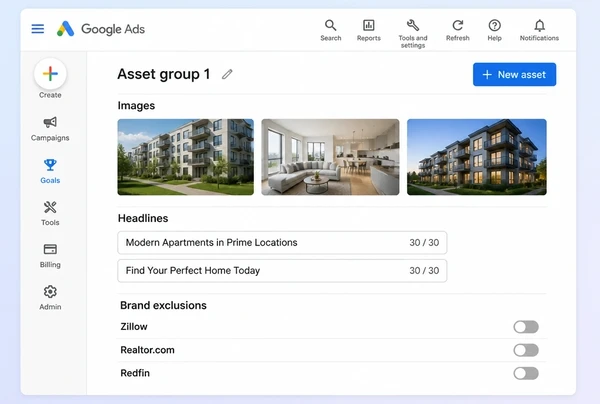Select the daytime apartment exterior image
This screenshot has width=600, height=404.
coord(186,157)
